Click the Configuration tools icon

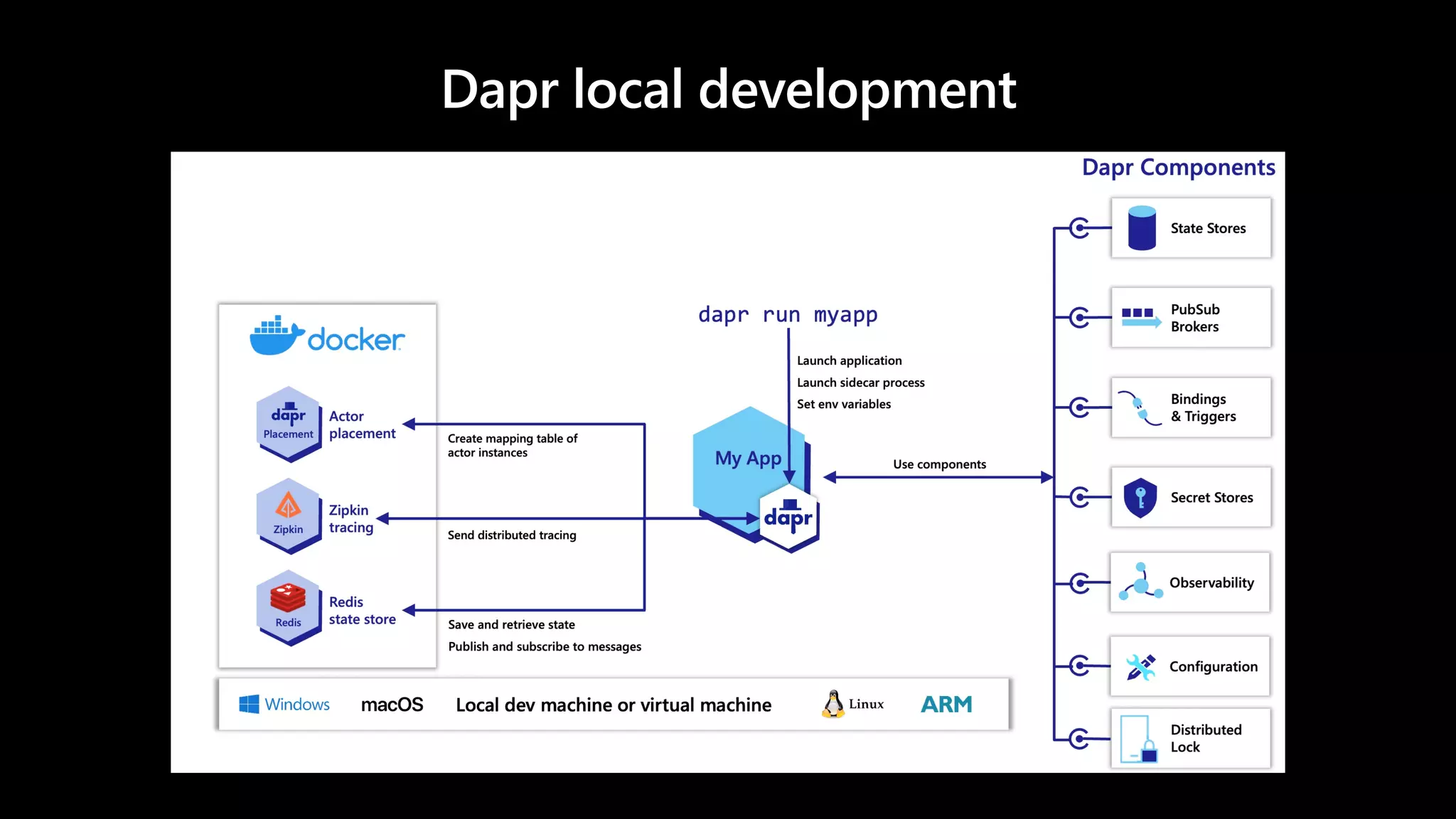[x=1141, y=667]
